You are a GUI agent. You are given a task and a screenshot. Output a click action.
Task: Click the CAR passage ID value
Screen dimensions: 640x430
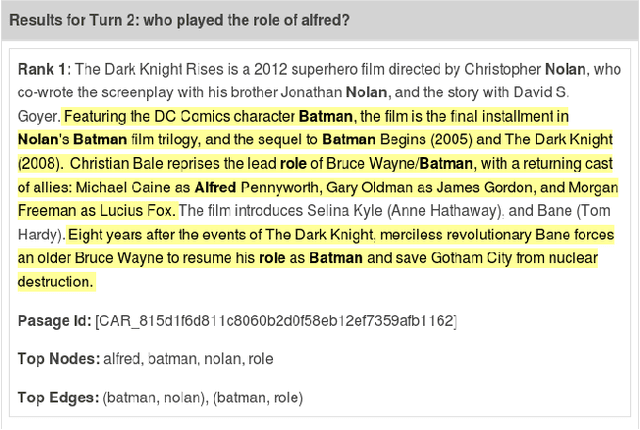click(276, 320)
